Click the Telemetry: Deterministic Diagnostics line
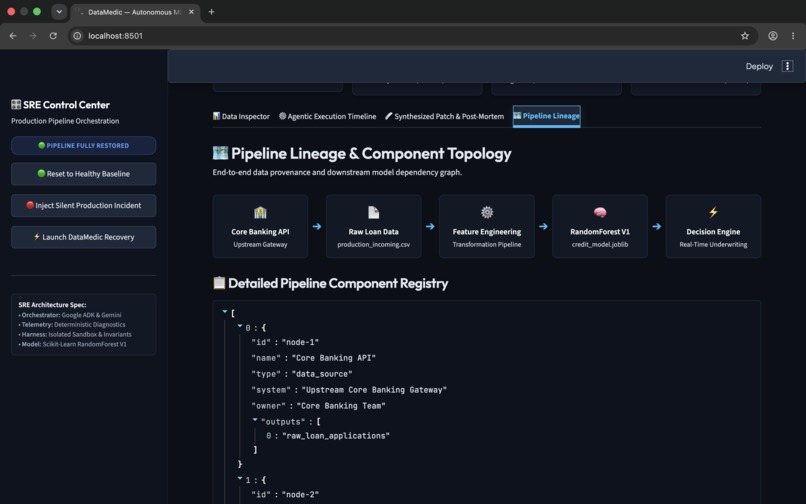806x504 pixels. coord(71,325)
